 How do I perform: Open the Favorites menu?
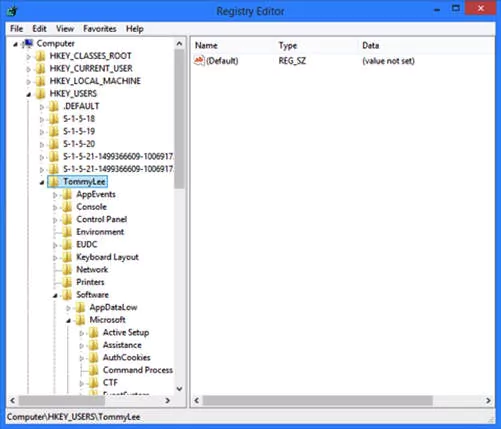(100, 29)
